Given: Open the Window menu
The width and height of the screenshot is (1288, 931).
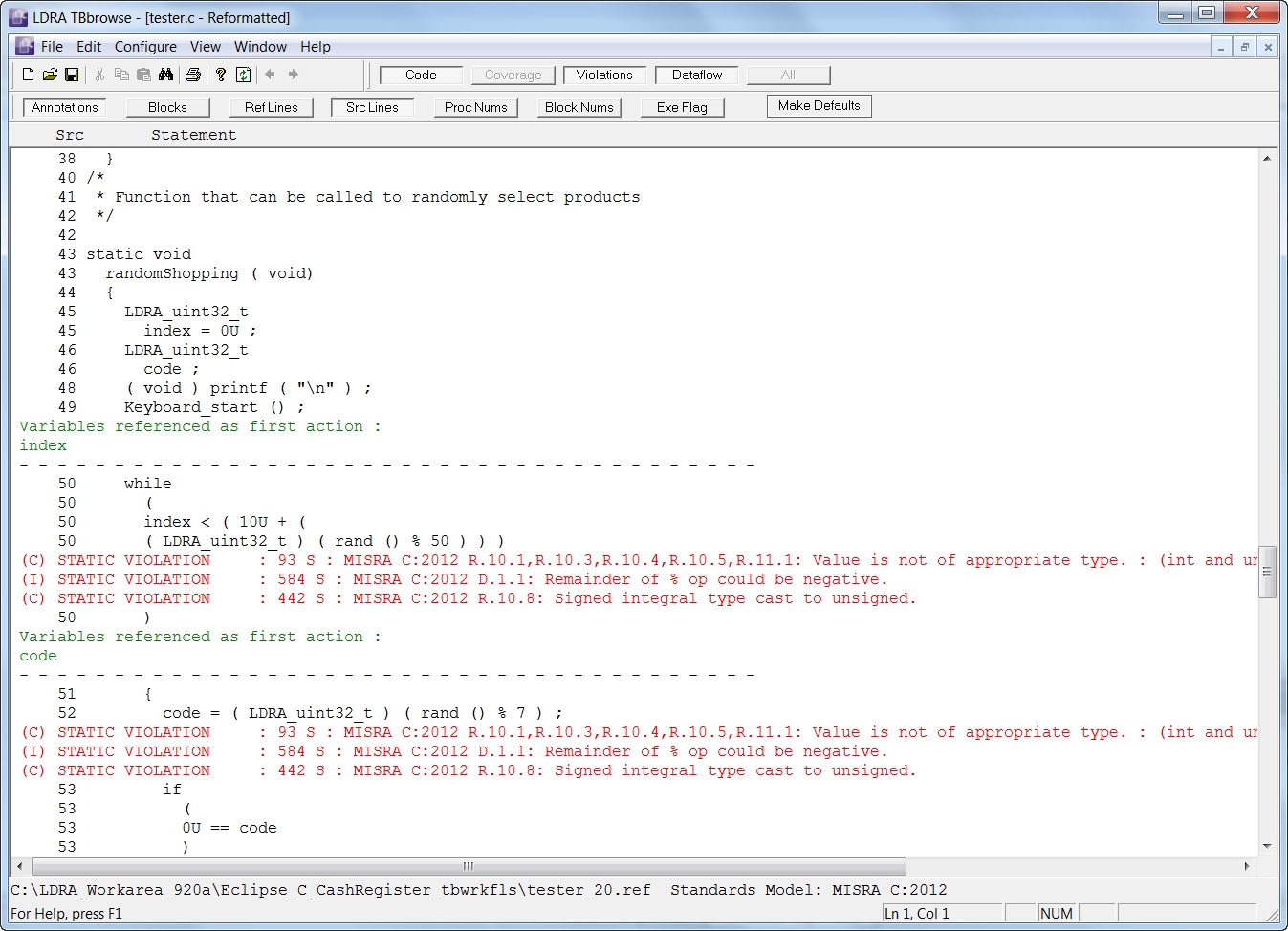Looking at the screenshot, I should [260, 46].
